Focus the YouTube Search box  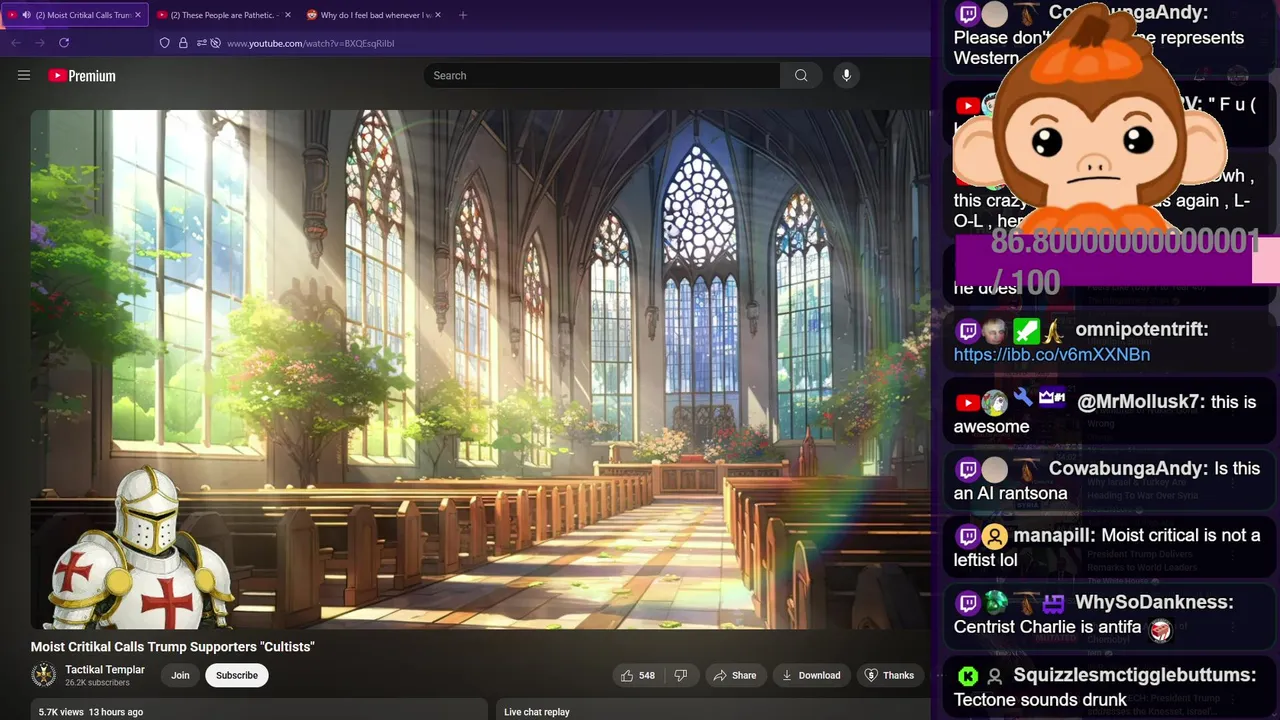pos(602,75)
